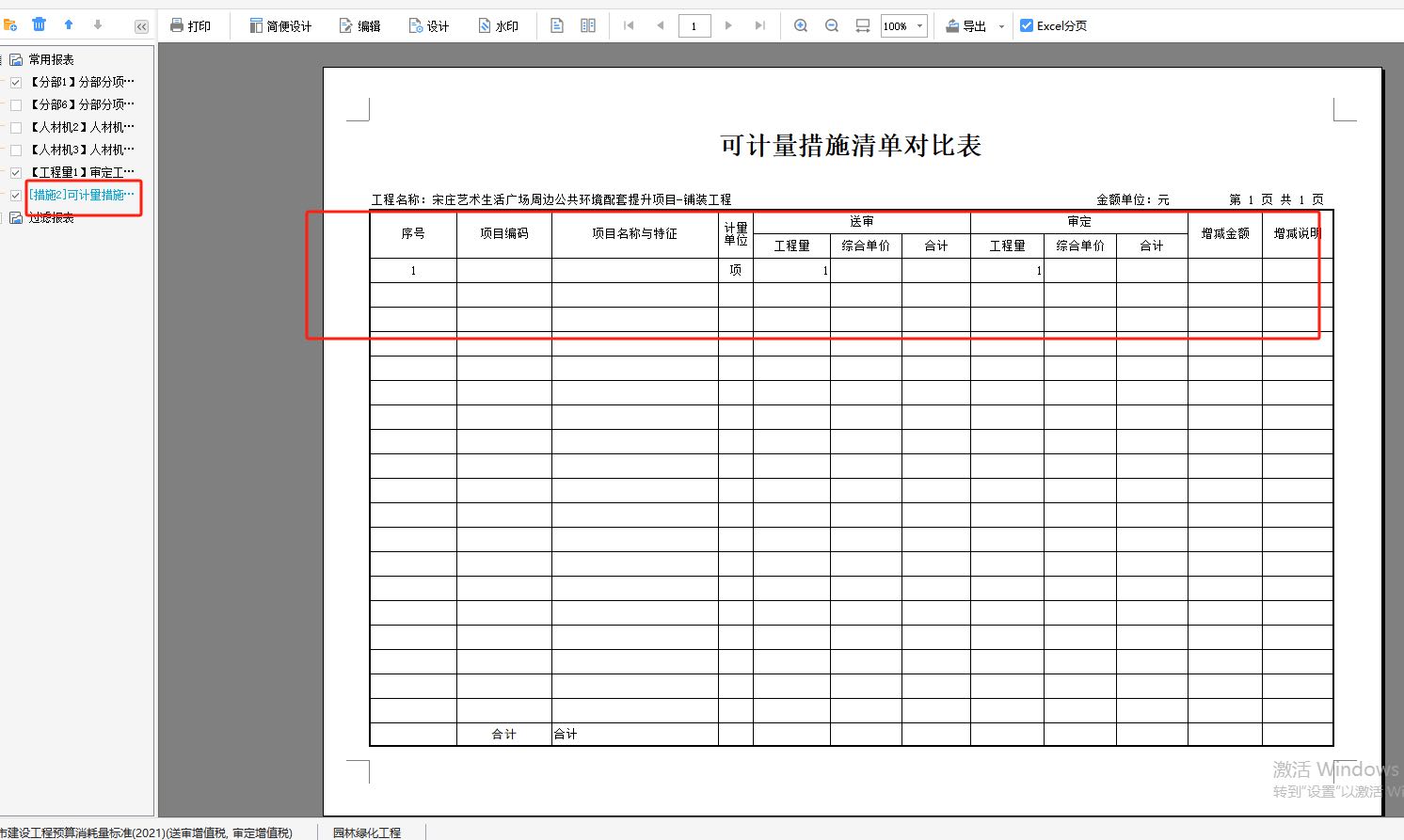This screenshot has height=840, width=1404.
Task: Click the 计量单位 column header
Action: click(736, 233)
